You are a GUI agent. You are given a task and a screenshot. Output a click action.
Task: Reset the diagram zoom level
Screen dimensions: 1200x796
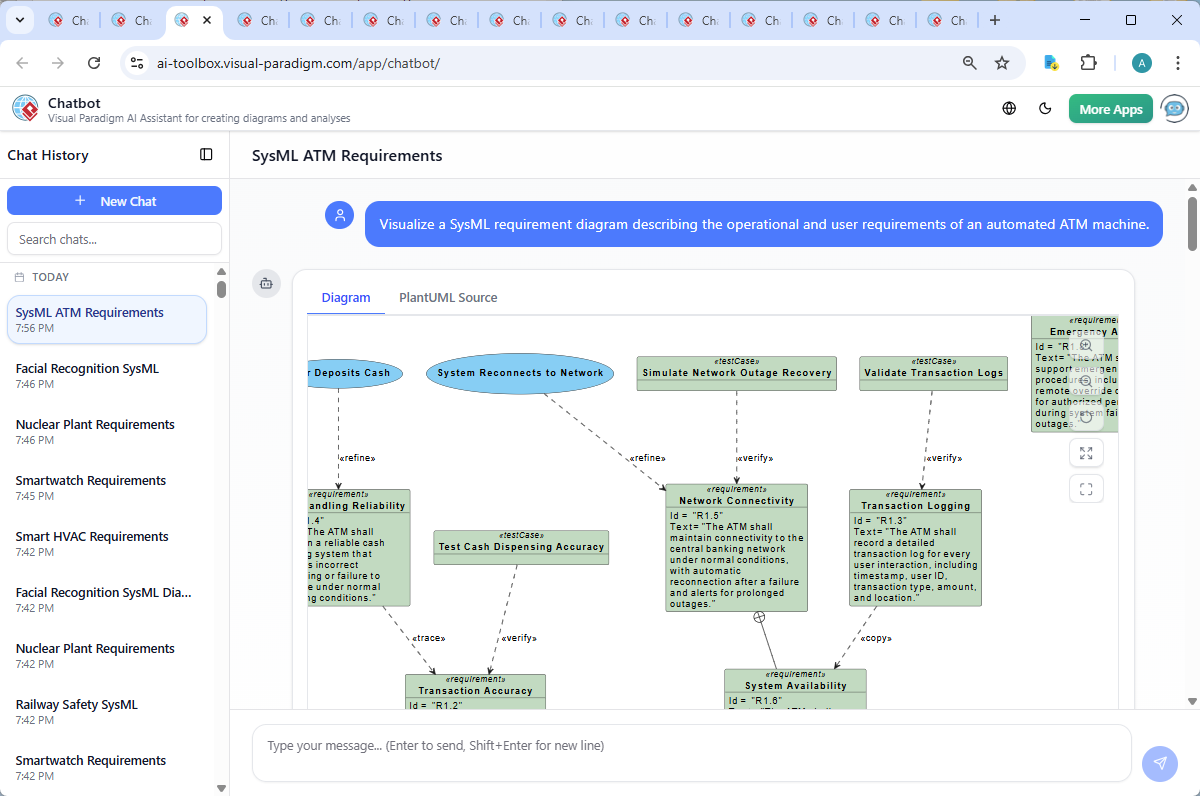pyautogui.click(x=1086, y=417)
